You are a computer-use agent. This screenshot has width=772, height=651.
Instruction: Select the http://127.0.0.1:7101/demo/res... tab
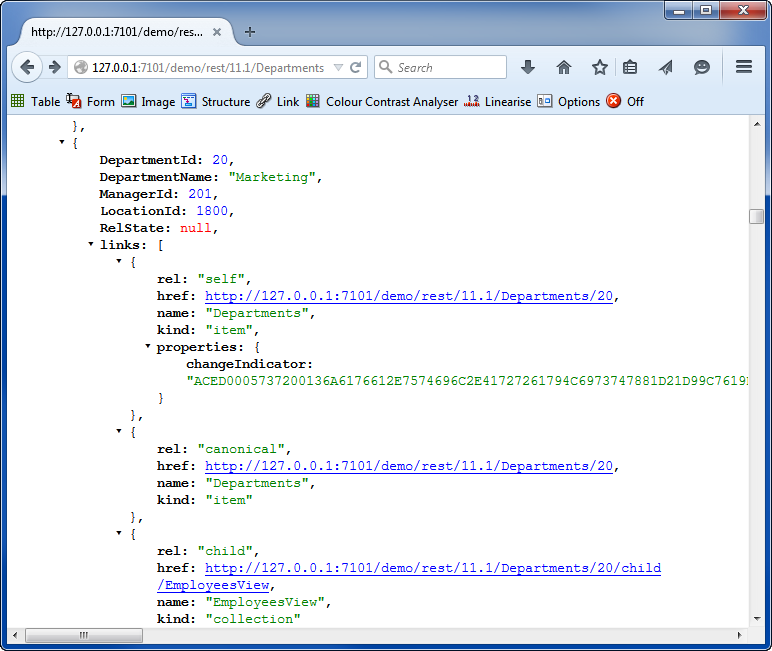117,32
